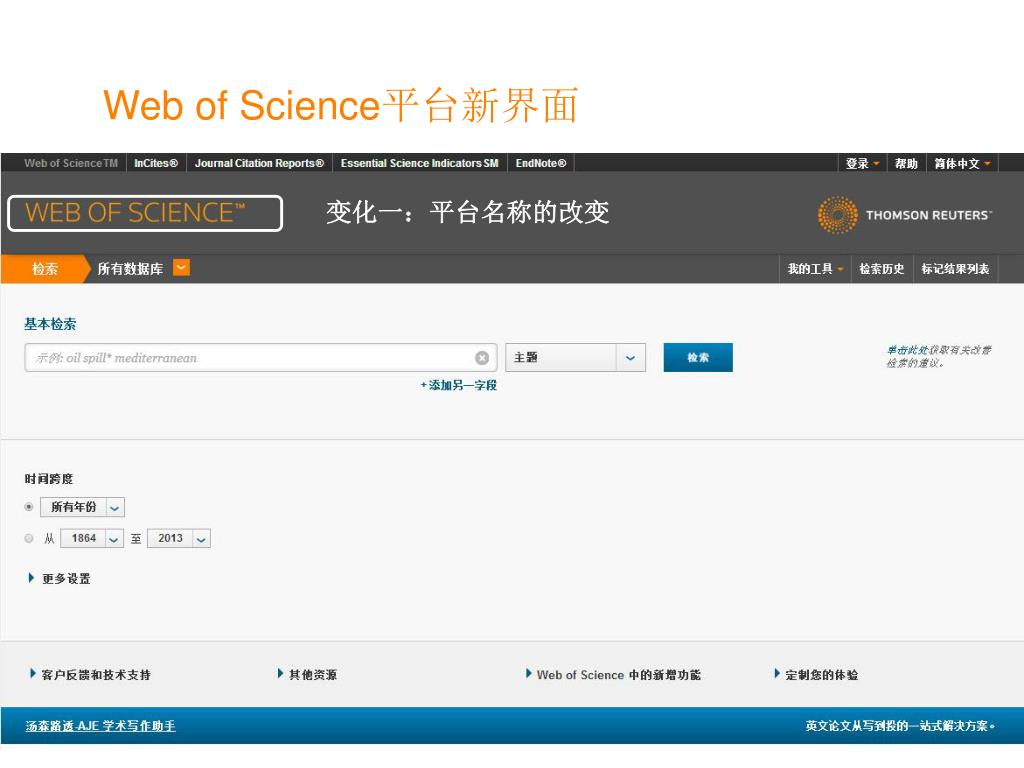Open the 登录 login menu
Viewport: 1024px width, 768px height.
point(862,163)
